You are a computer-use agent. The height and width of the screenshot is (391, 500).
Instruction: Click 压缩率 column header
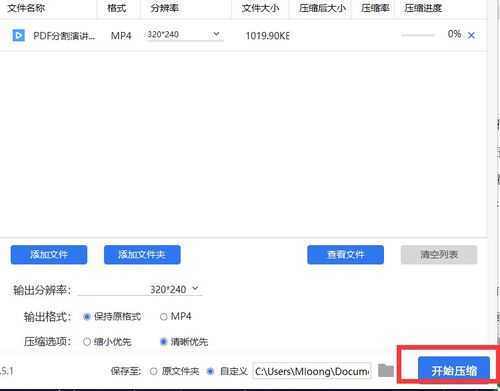(x=375, y=8)
